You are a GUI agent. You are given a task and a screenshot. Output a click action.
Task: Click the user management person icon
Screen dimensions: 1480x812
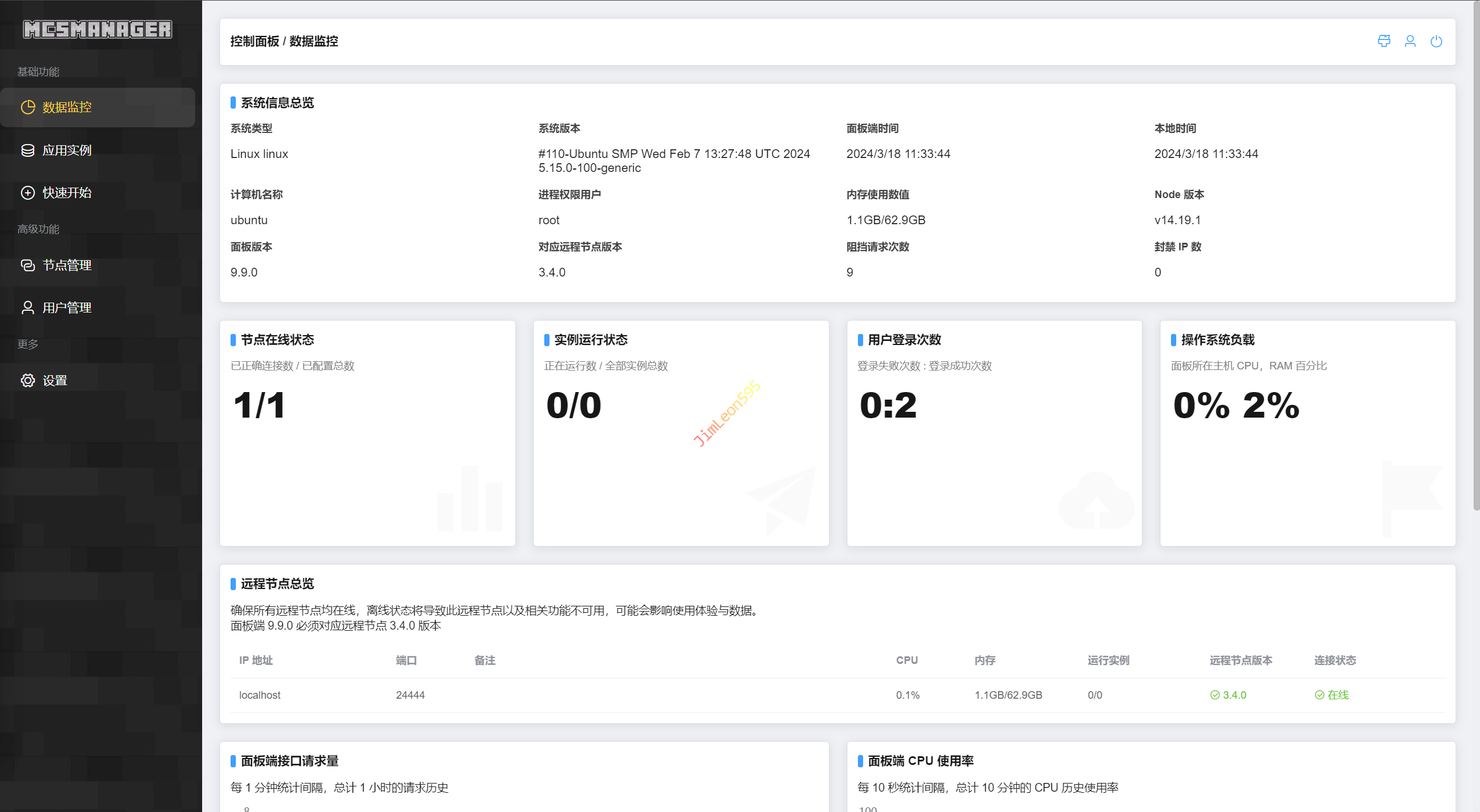(28, 307)
